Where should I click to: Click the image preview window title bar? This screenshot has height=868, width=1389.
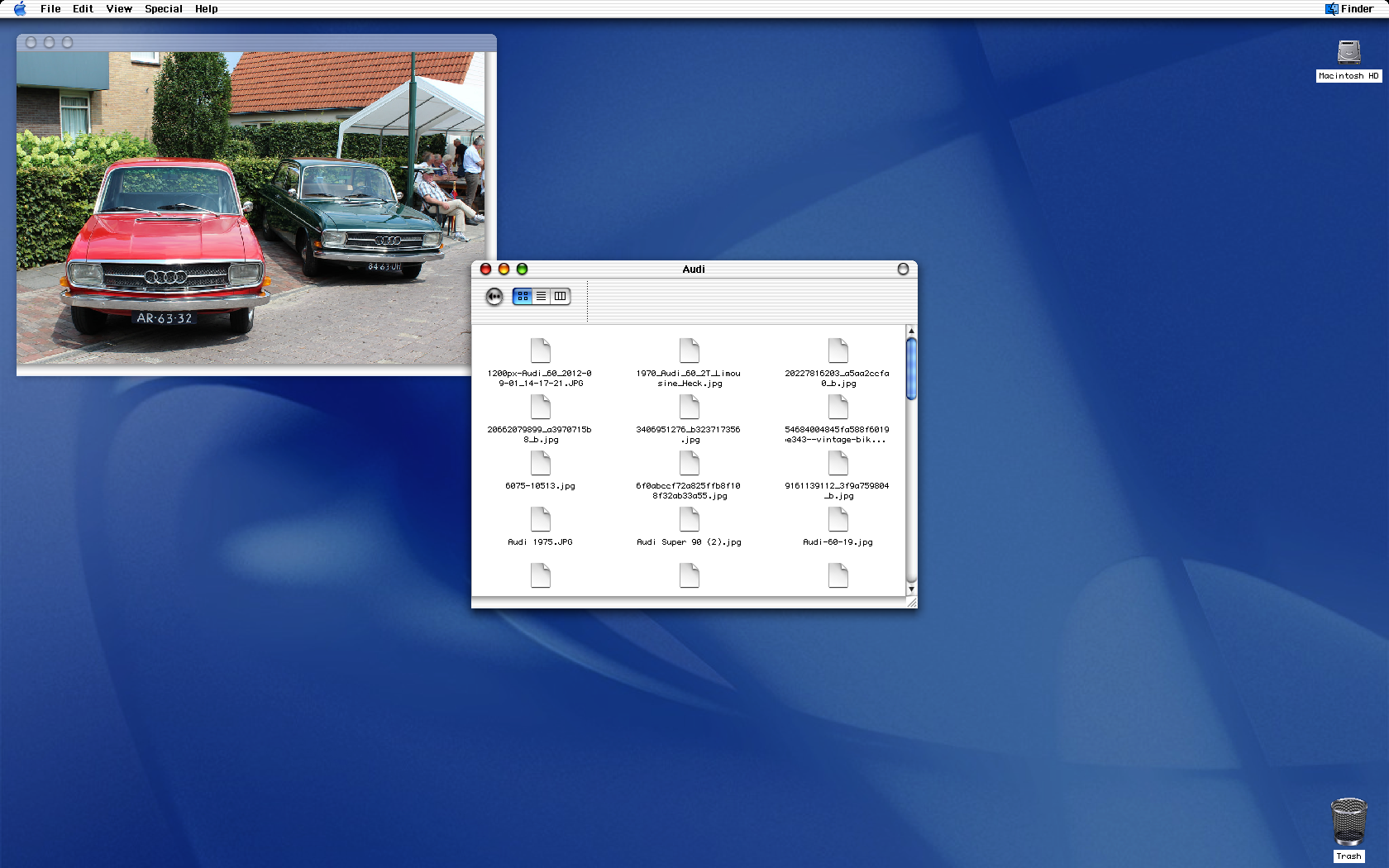click(x=256, y=42)
